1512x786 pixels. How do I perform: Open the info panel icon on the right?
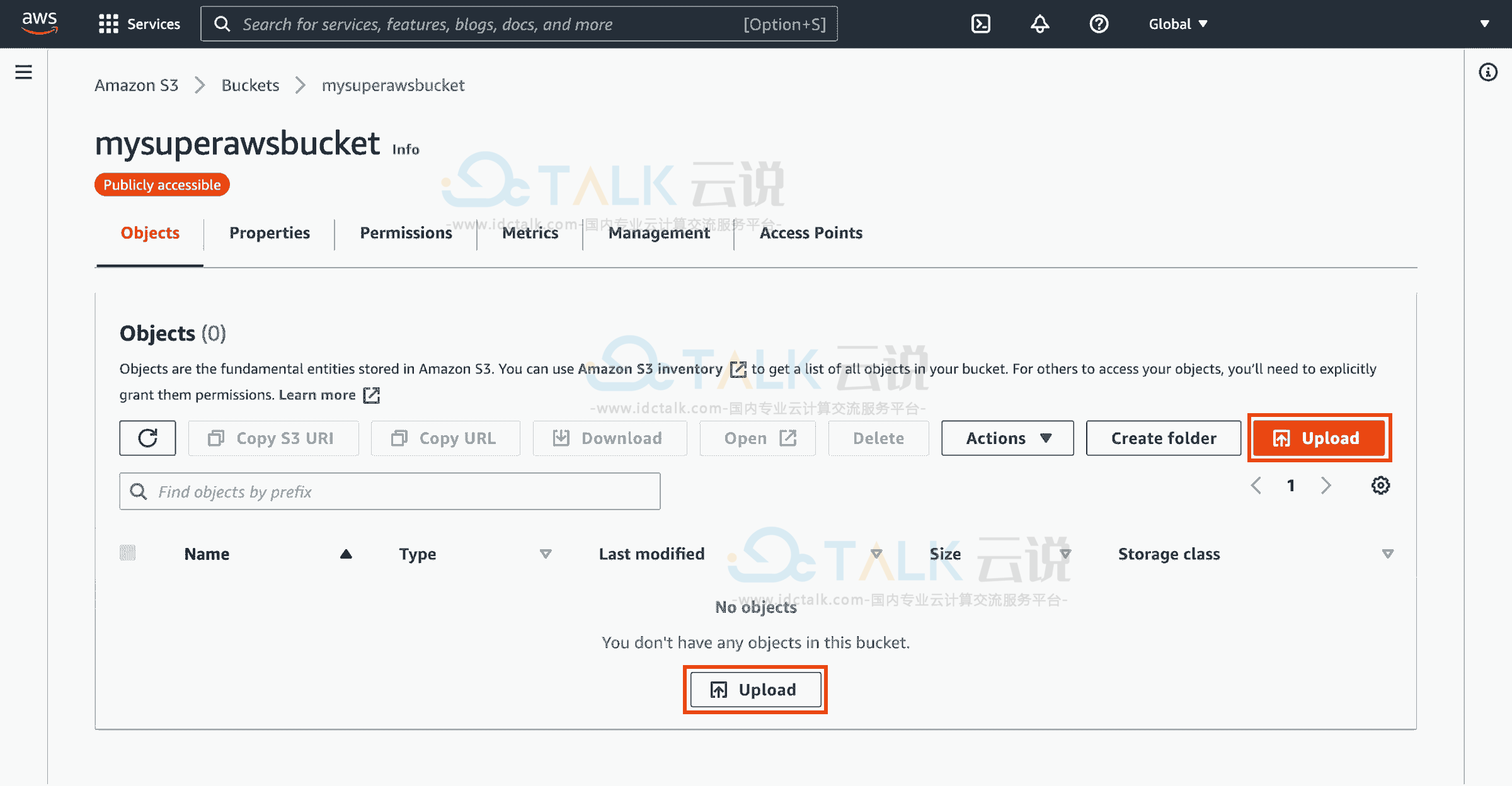pyautogui.click(x=1488, y=72)
